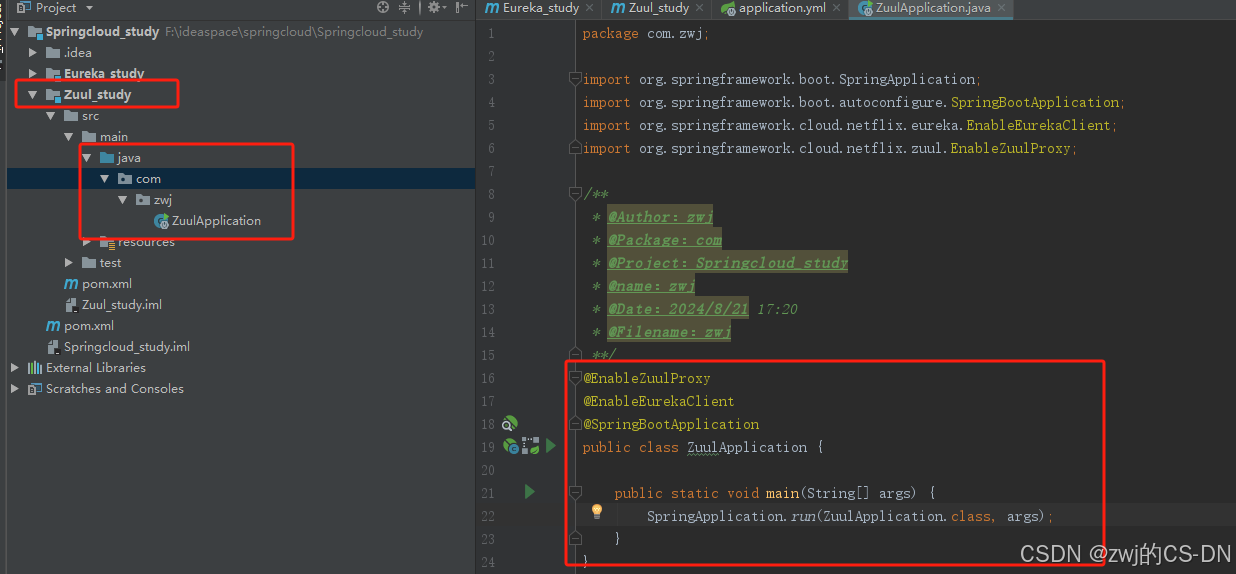Viewport: 1236px width, 574px height.
Task: Click the autowired dependencies gutter icon on line 19
Action: click(x=530, y=446)
